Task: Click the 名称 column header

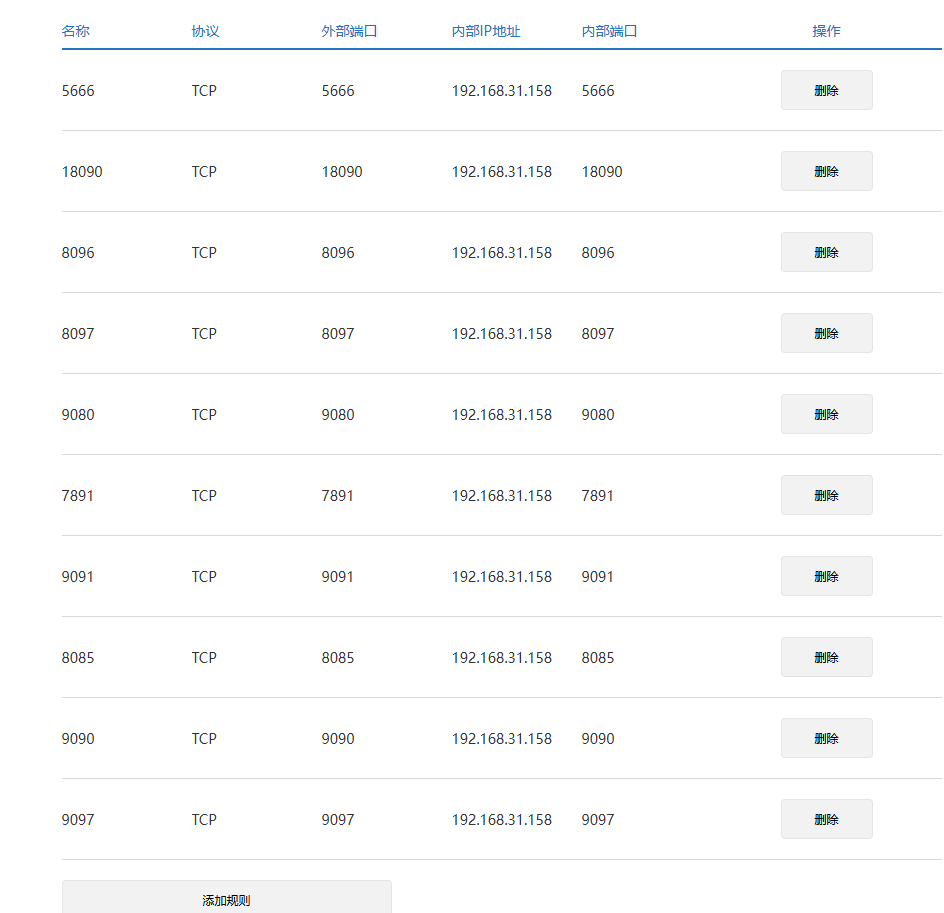Action: click(x=76, y=31)
